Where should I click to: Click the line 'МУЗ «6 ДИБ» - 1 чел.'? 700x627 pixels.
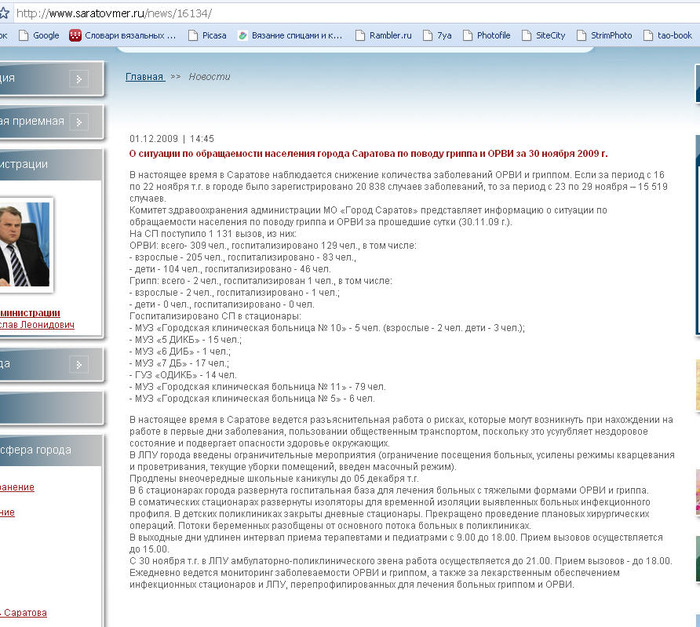pos(180,351)
